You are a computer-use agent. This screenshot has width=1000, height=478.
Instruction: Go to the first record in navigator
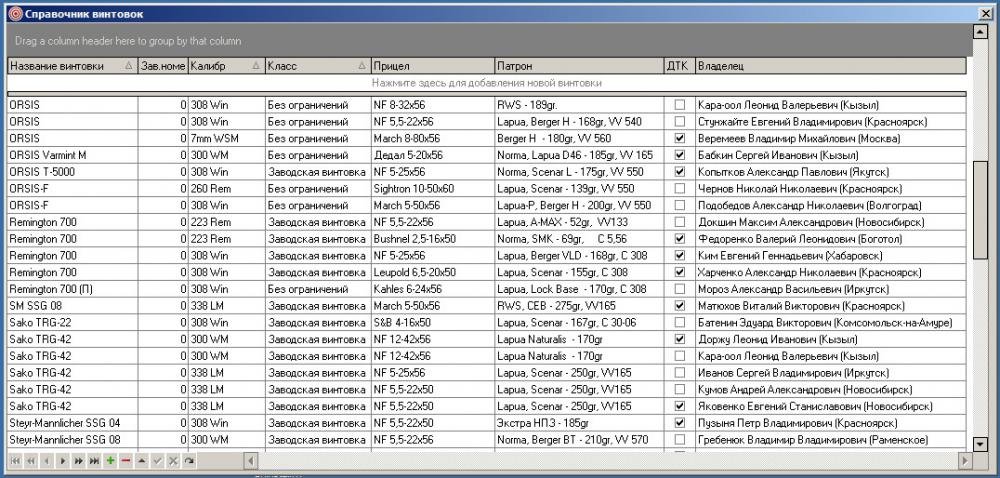pos(16,460)
